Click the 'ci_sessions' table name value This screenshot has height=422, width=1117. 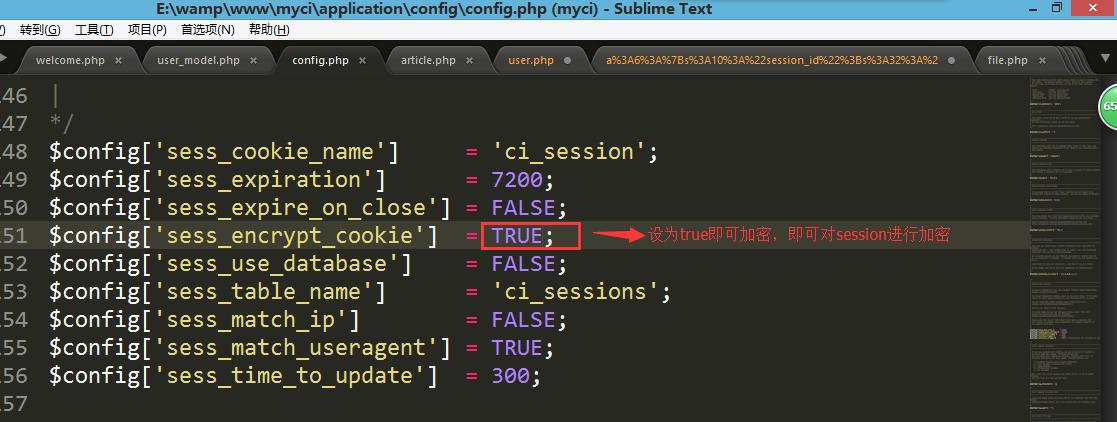point(574,292)
